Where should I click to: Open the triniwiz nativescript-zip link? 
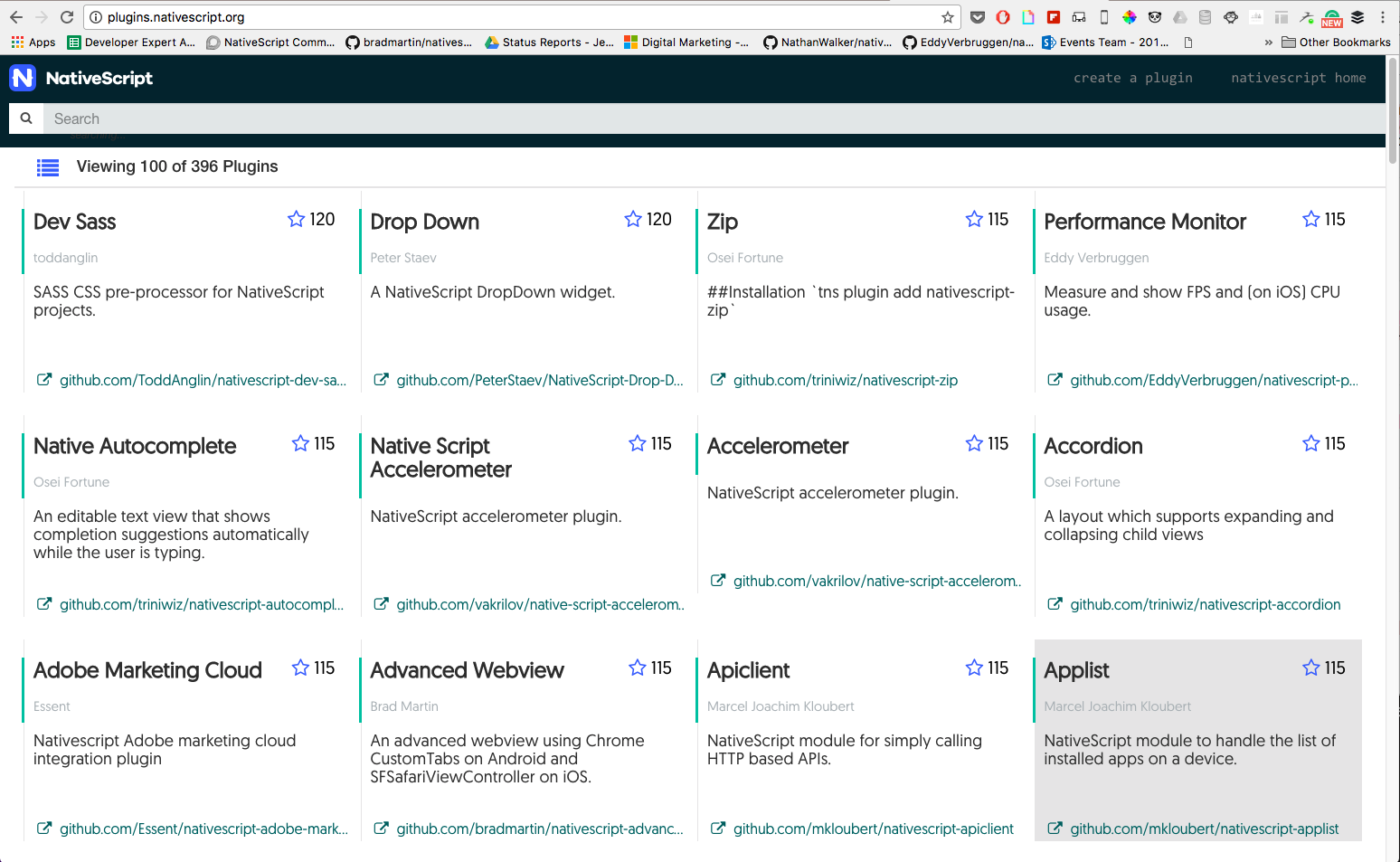pyautogui.click(x=846, y=380)
